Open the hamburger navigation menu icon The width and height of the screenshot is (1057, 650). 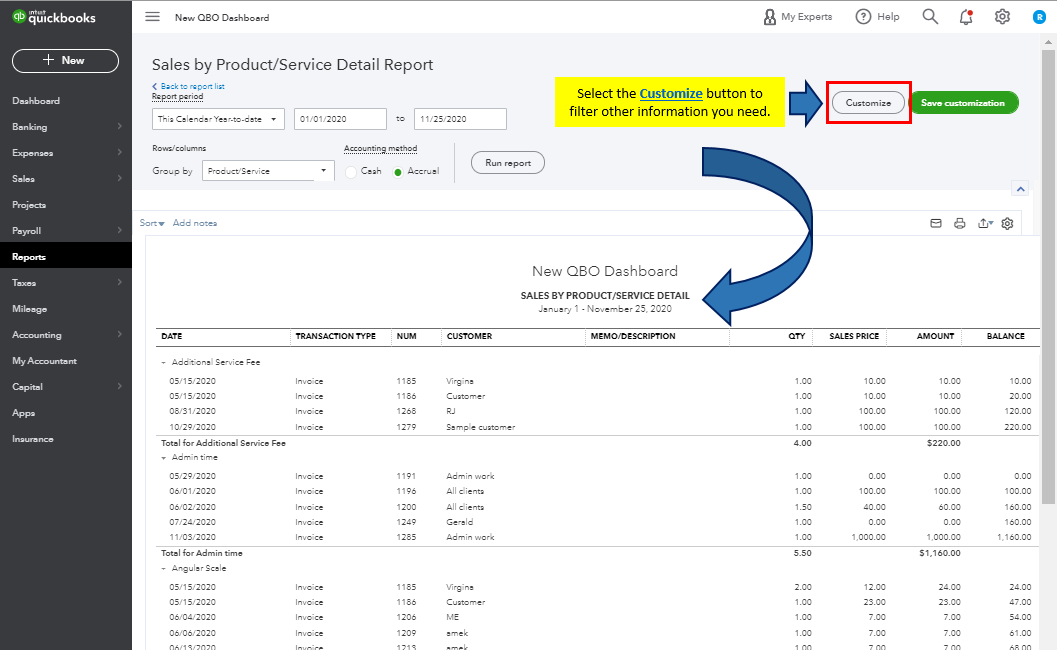tap(152, 17)
